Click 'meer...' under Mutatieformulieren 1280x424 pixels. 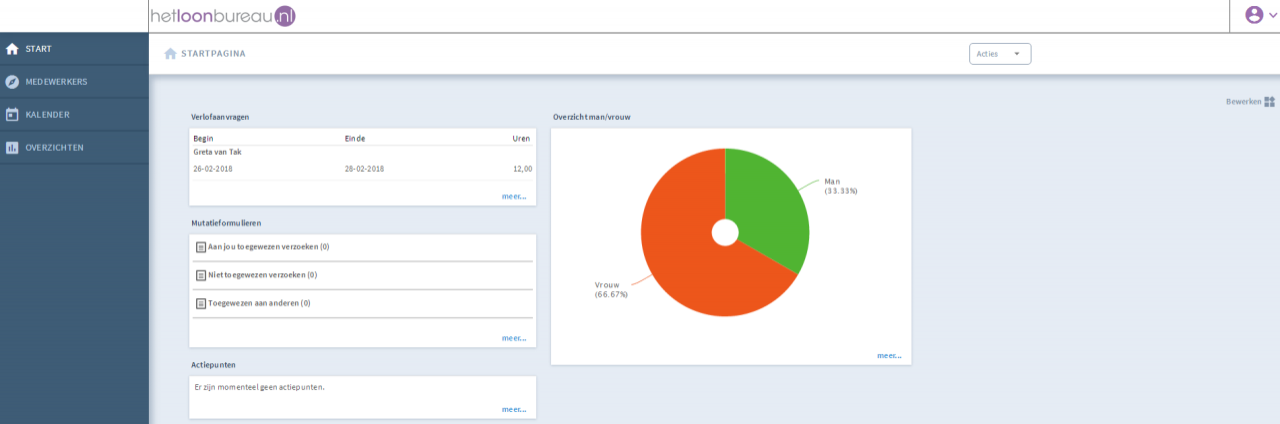pos(514,338)
